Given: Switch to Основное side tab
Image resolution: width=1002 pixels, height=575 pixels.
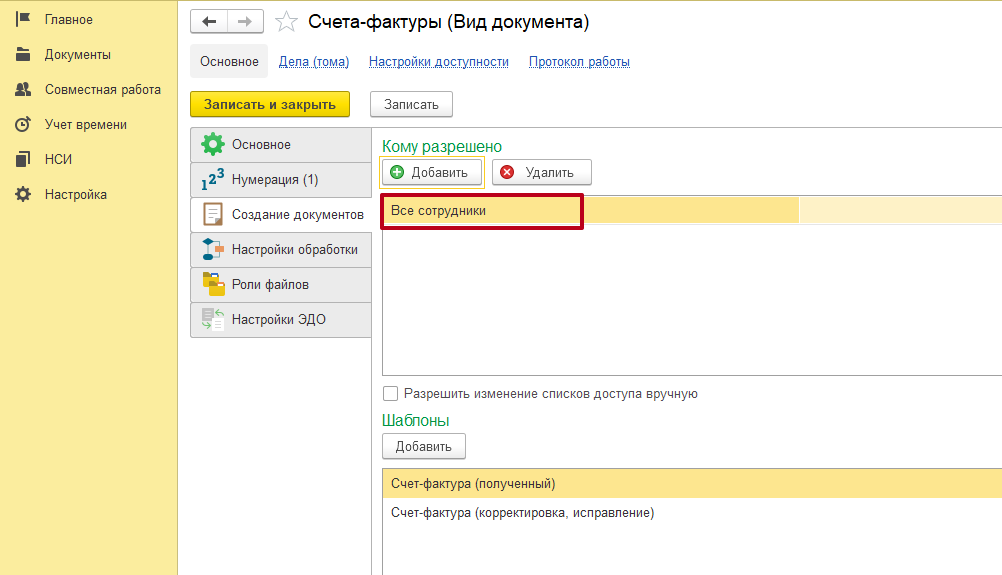Looking at the screenshot, I should (x=261, y=145).
